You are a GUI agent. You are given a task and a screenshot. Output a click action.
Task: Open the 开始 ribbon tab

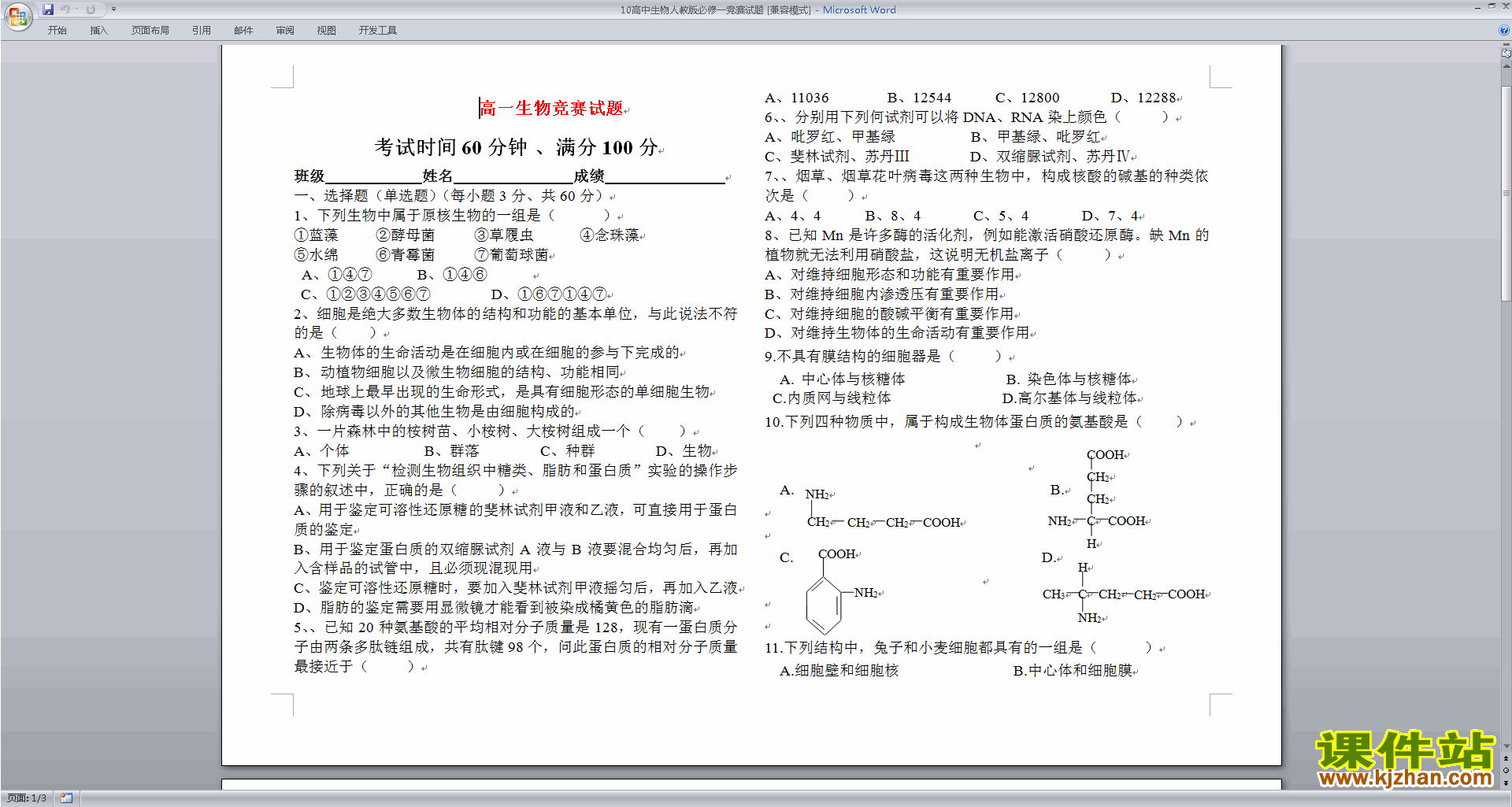[57, 31]
